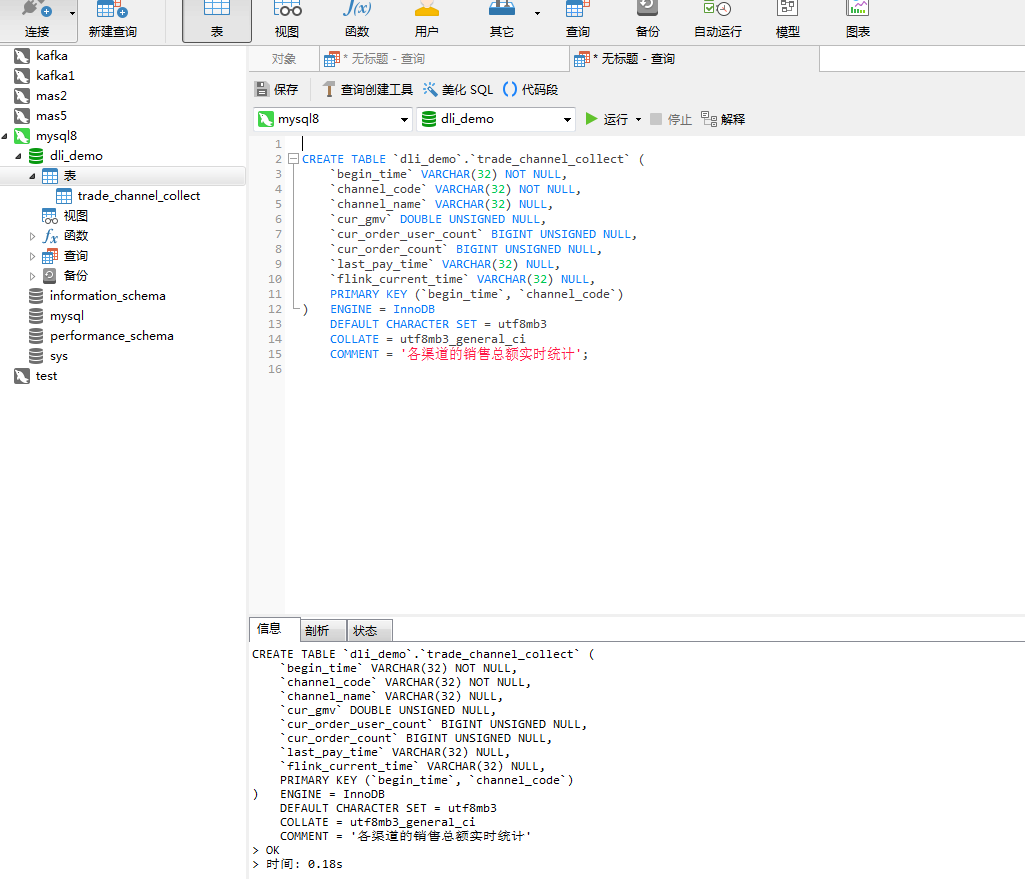This screenshot has height=879, width=1025.
Task: Switch to the 状态 status tab
Action: click(369, 631)
